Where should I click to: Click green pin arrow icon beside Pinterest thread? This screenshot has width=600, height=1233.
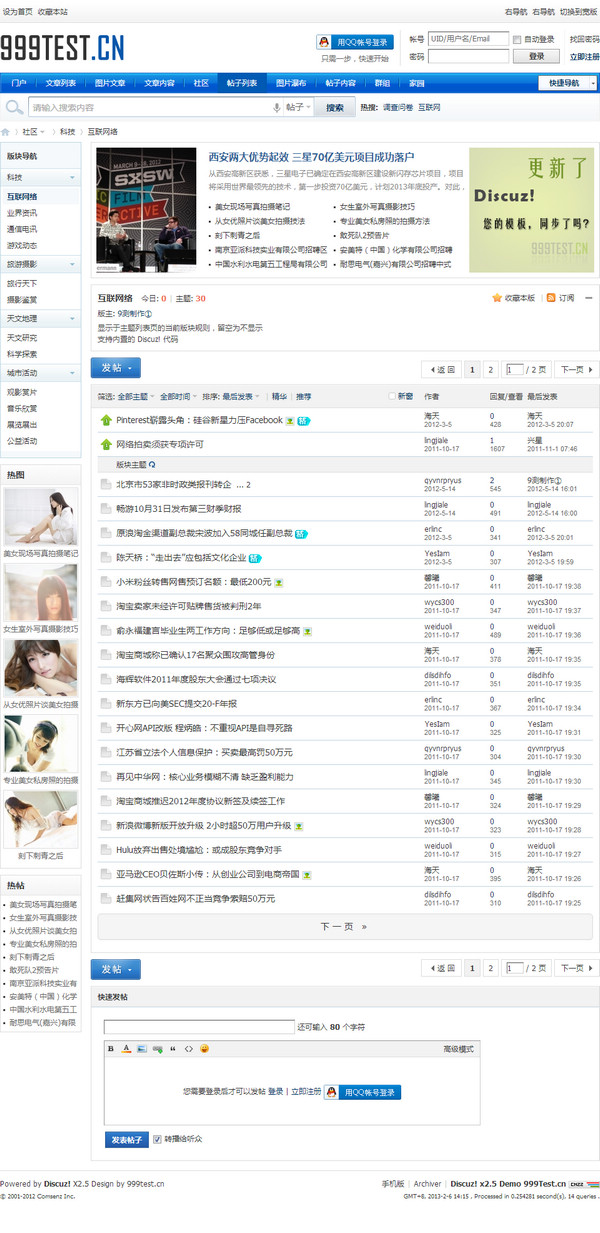click(106, 420)
